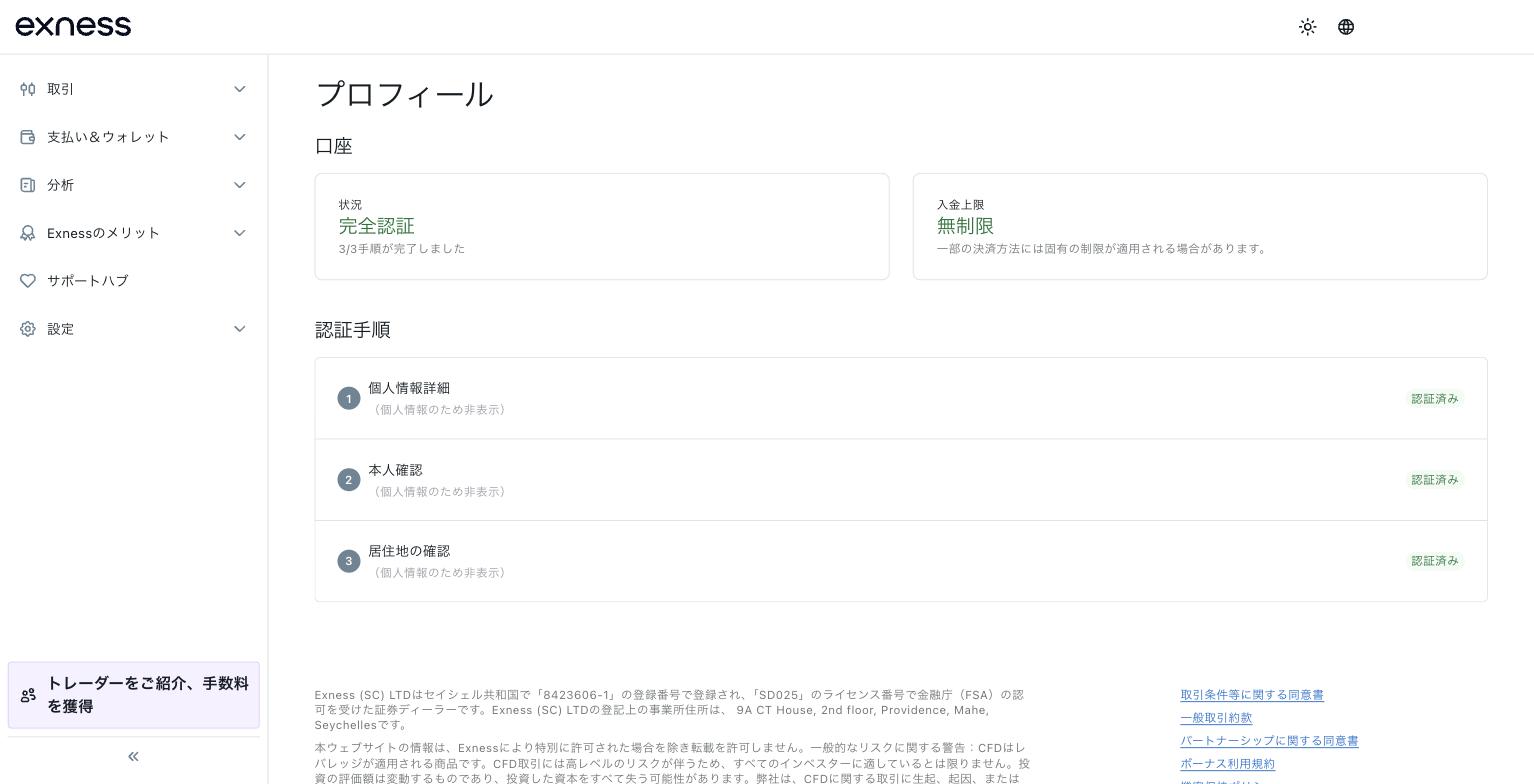
Task: Select the 個人情報詳細 verification row
Action: [x=901, y=399]
